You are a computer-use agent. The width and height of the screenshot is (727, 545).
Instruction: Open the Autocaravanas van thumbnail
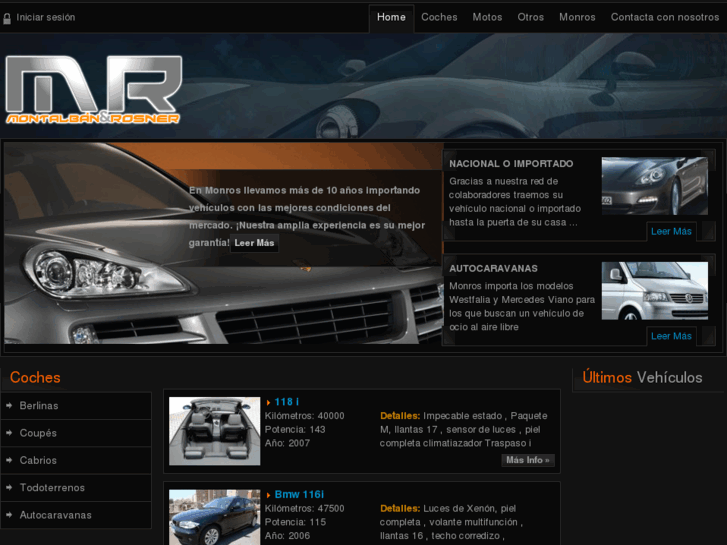coord(655,291)
